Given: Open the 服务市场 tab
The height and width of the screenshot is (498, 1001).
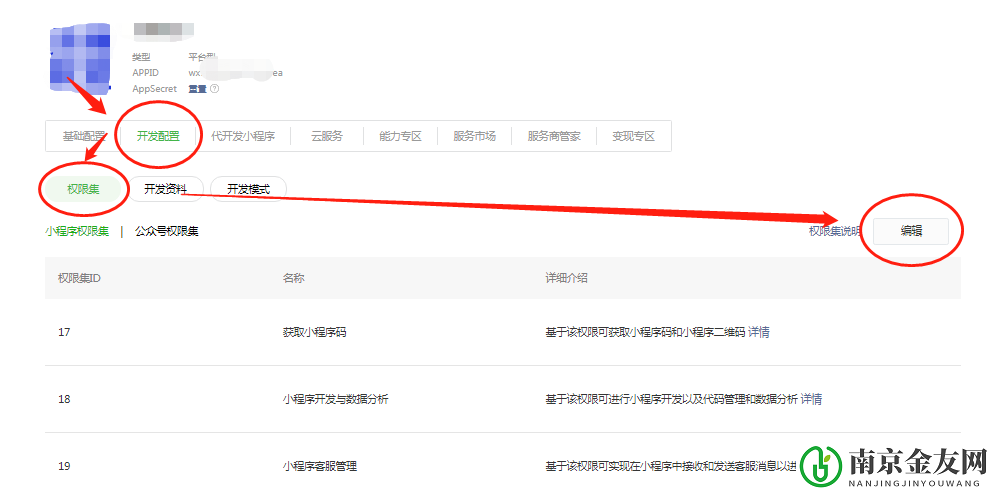Looking at the screenshot, I should (474, 136).
